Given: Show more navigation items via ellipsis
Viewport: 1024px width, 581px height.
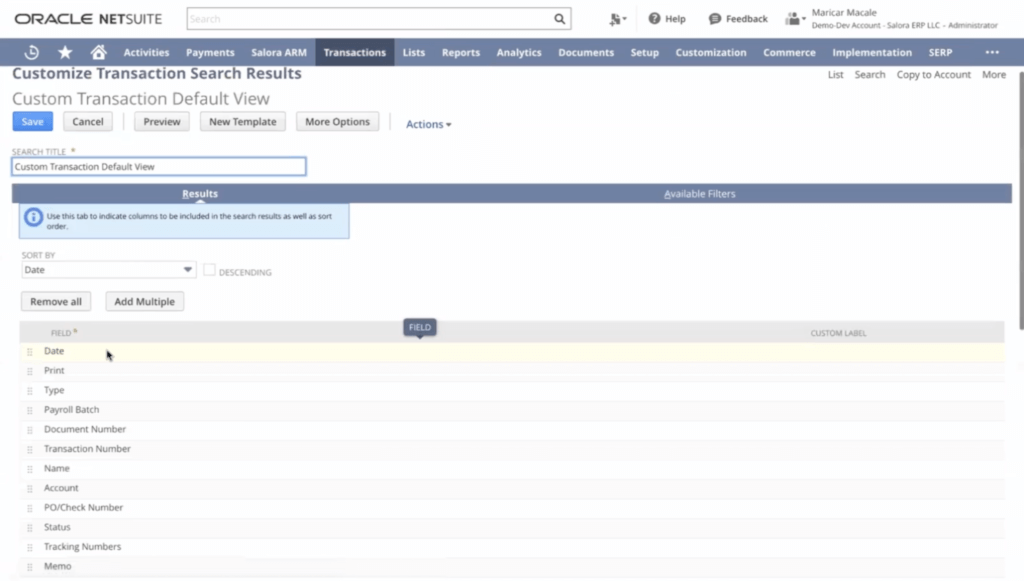Looking at the screenshot, I should (991, 52).
